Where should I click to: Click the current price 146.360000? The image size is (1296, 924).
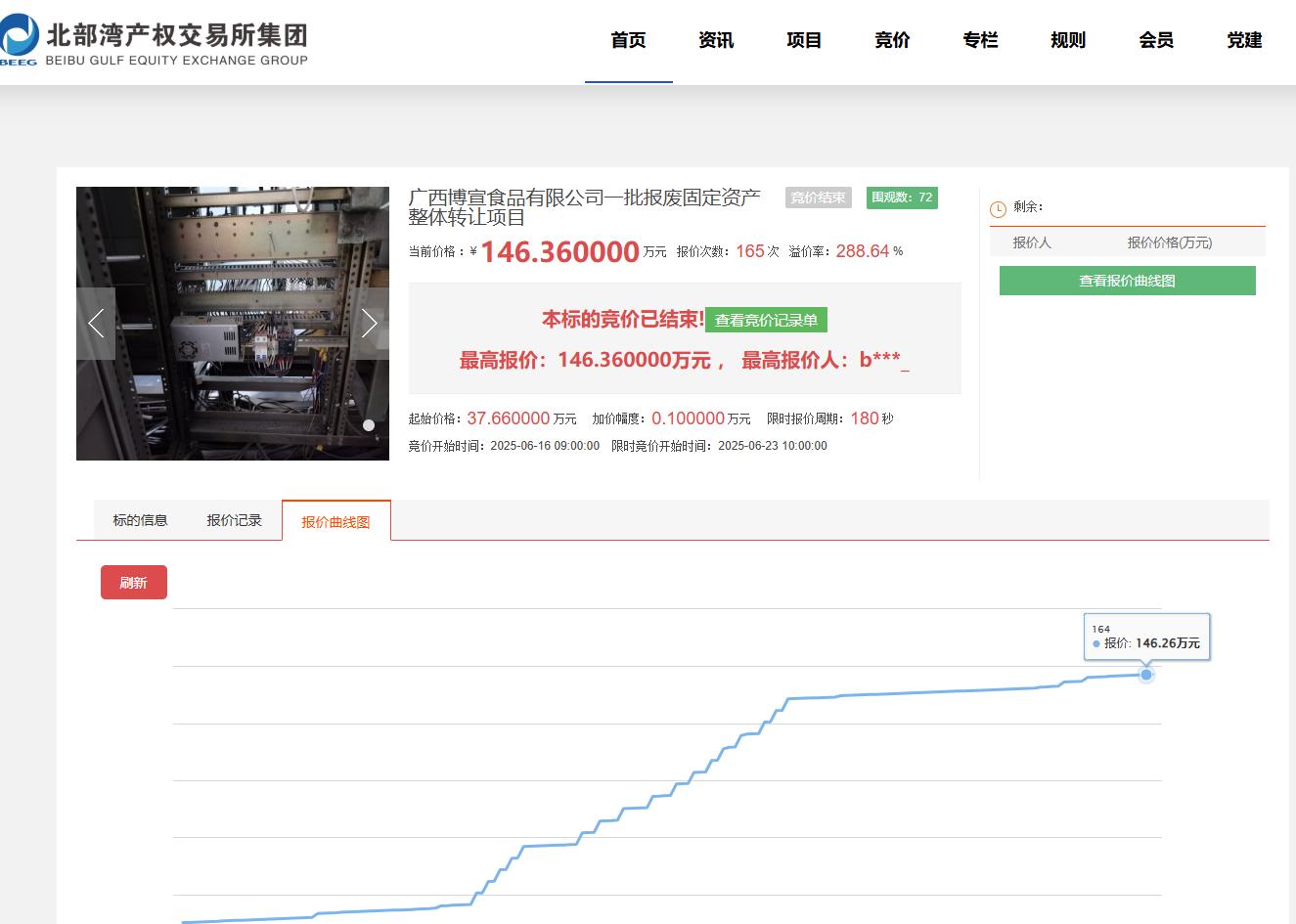click(559, 252)
